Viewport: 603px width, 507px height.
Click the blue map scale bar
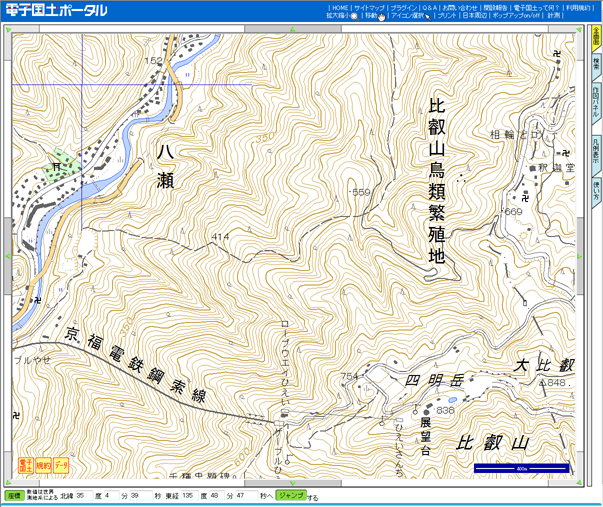tap(521, 467)
